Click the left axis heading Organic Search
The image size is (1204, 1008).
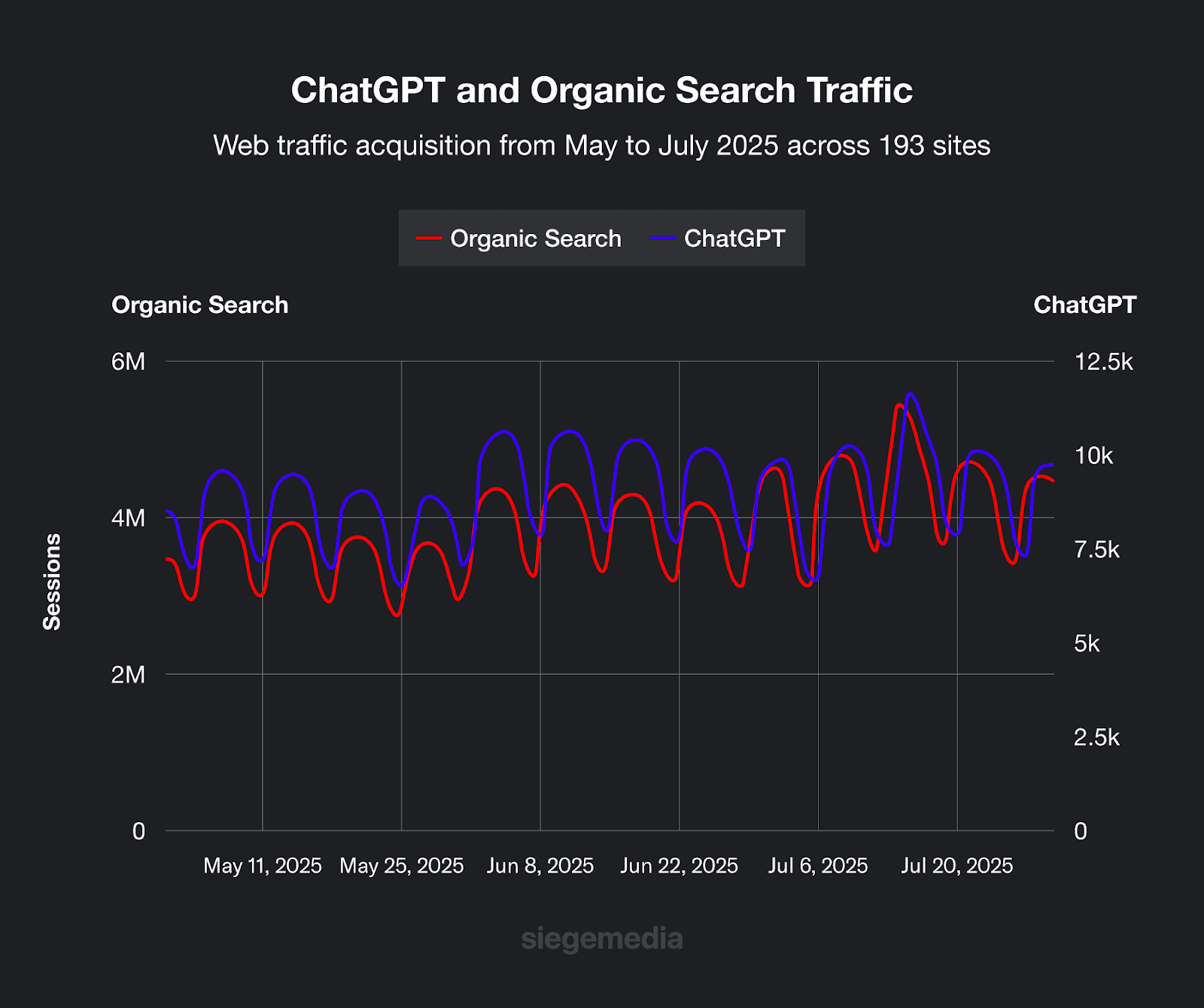(199, 305)
